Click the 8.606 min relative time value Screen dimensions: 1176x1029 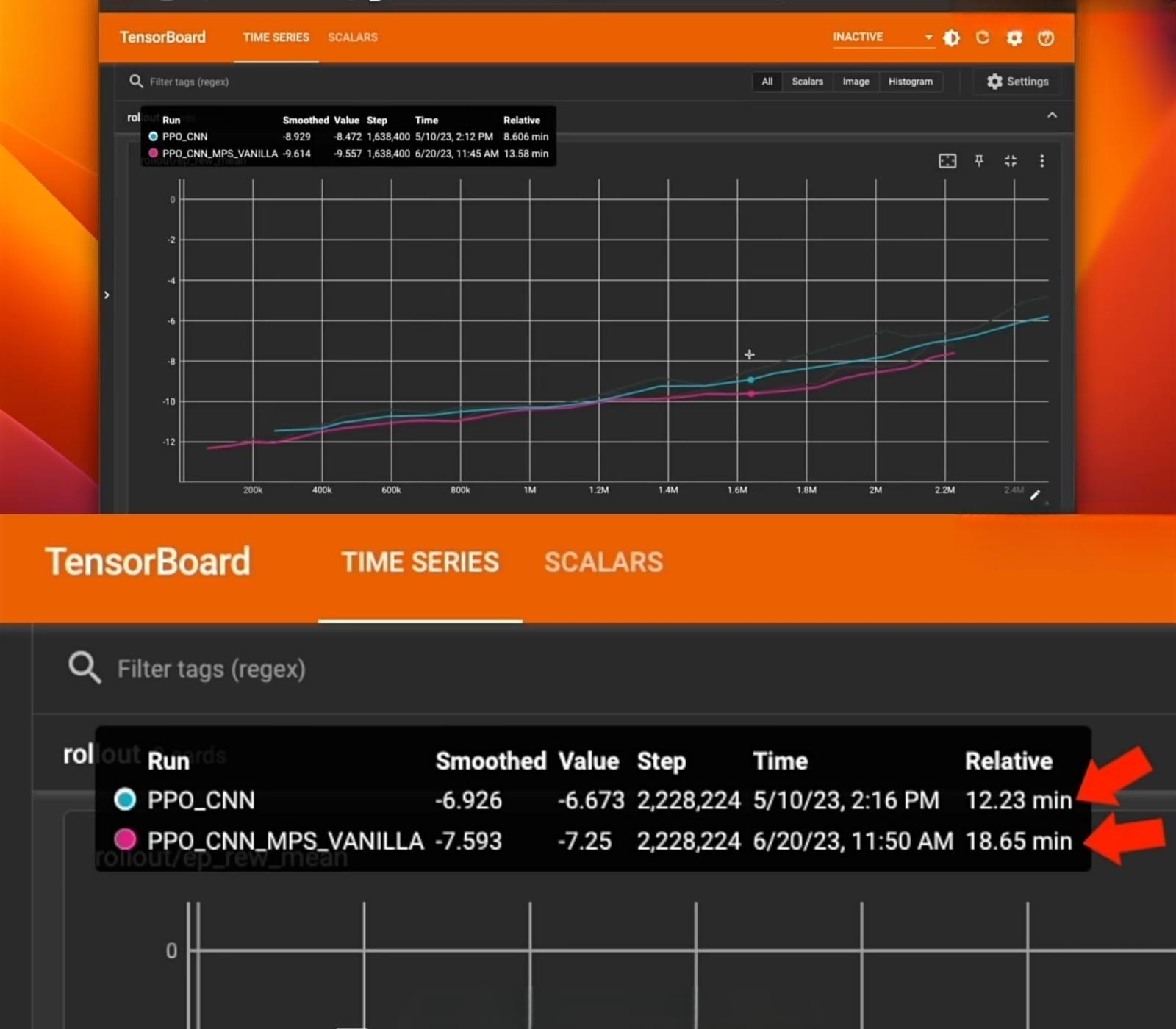tap(526, 137)
